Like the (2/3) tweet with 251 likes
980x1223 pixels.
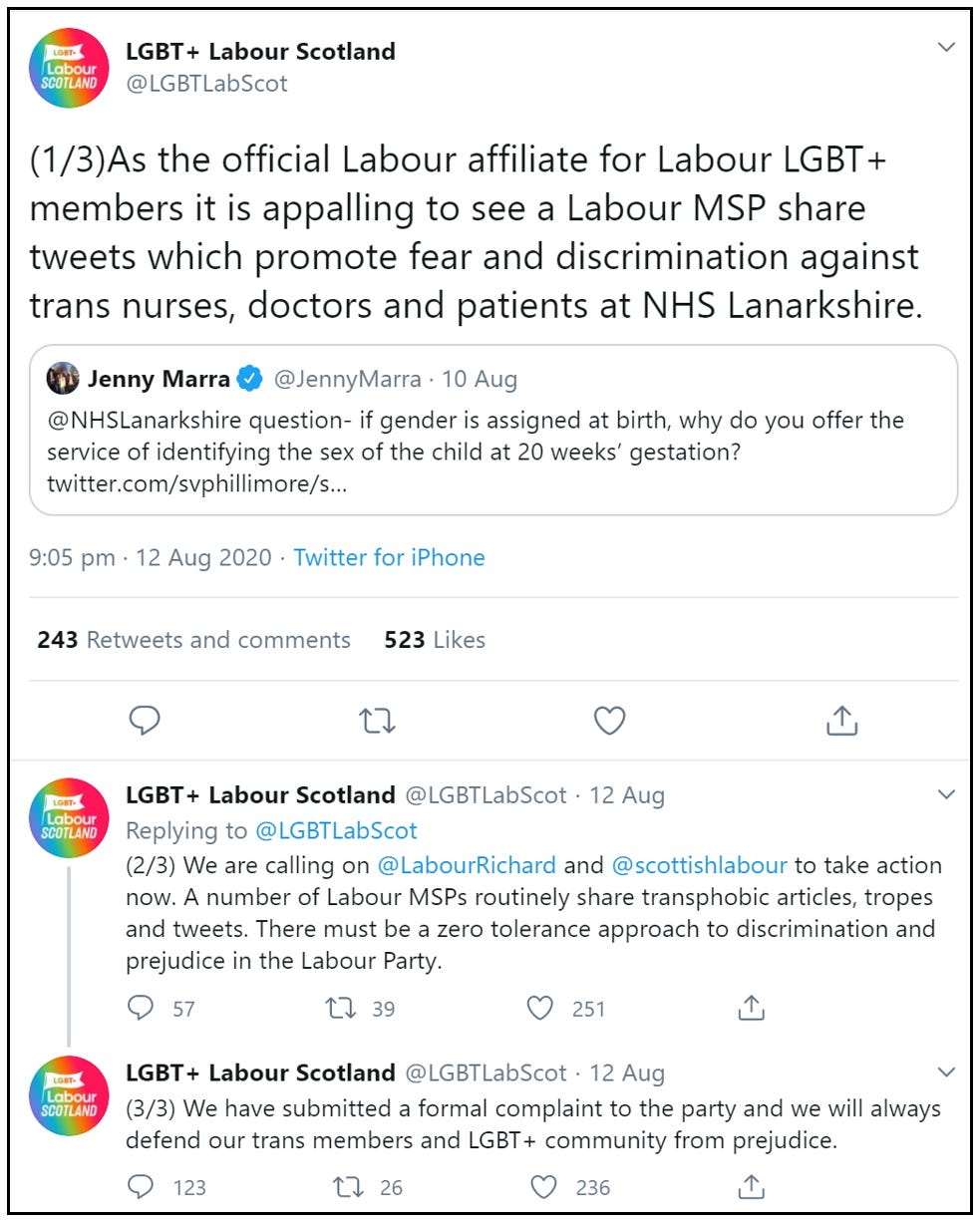(540, 1009)
